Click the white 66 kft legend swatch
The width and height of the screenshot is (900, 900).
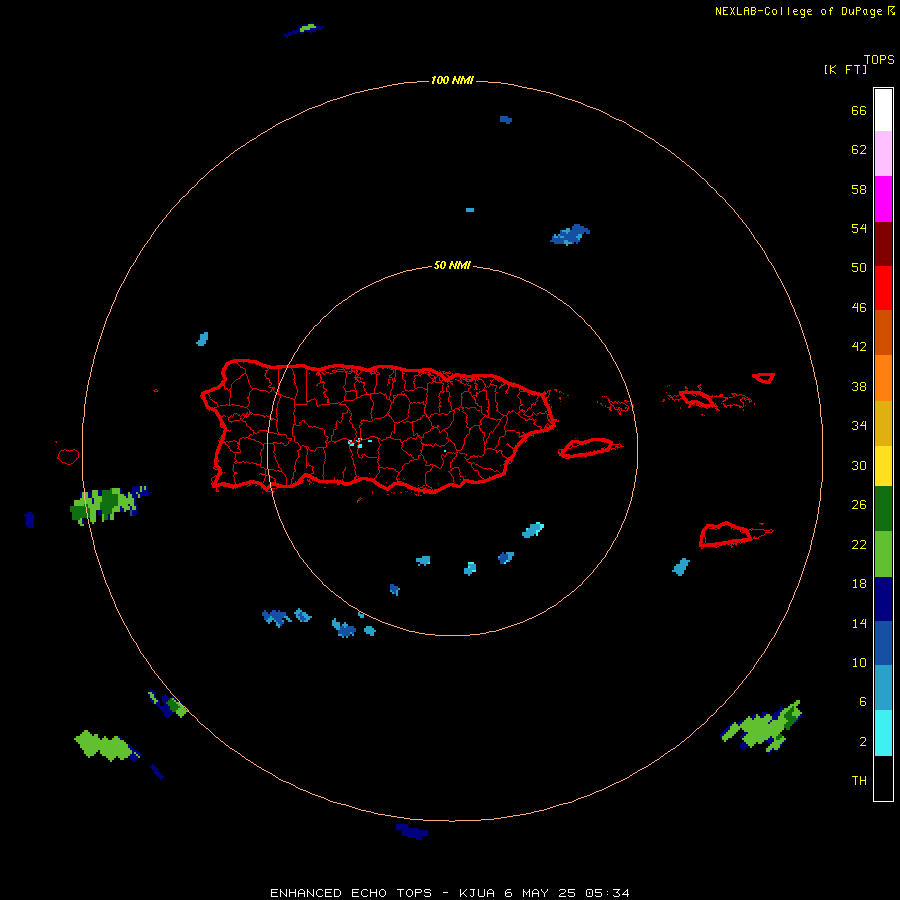tap(883, 110)
